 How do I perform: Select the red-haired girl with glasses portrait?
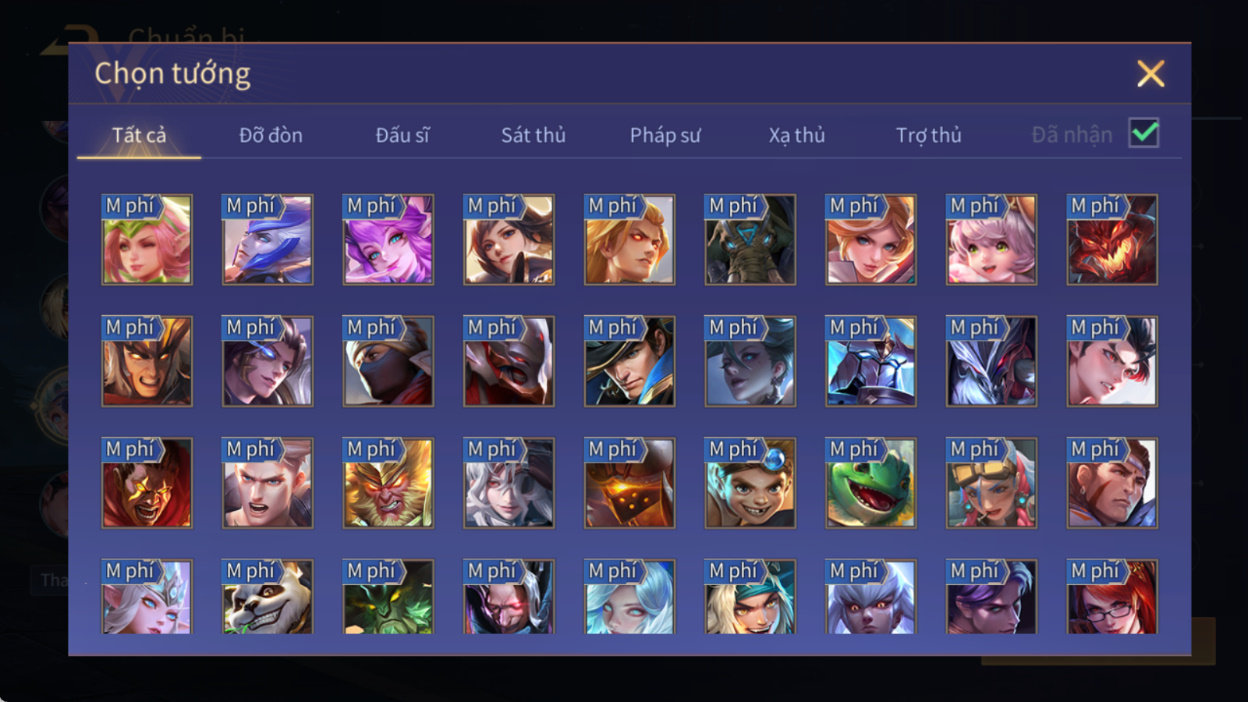1112,597
